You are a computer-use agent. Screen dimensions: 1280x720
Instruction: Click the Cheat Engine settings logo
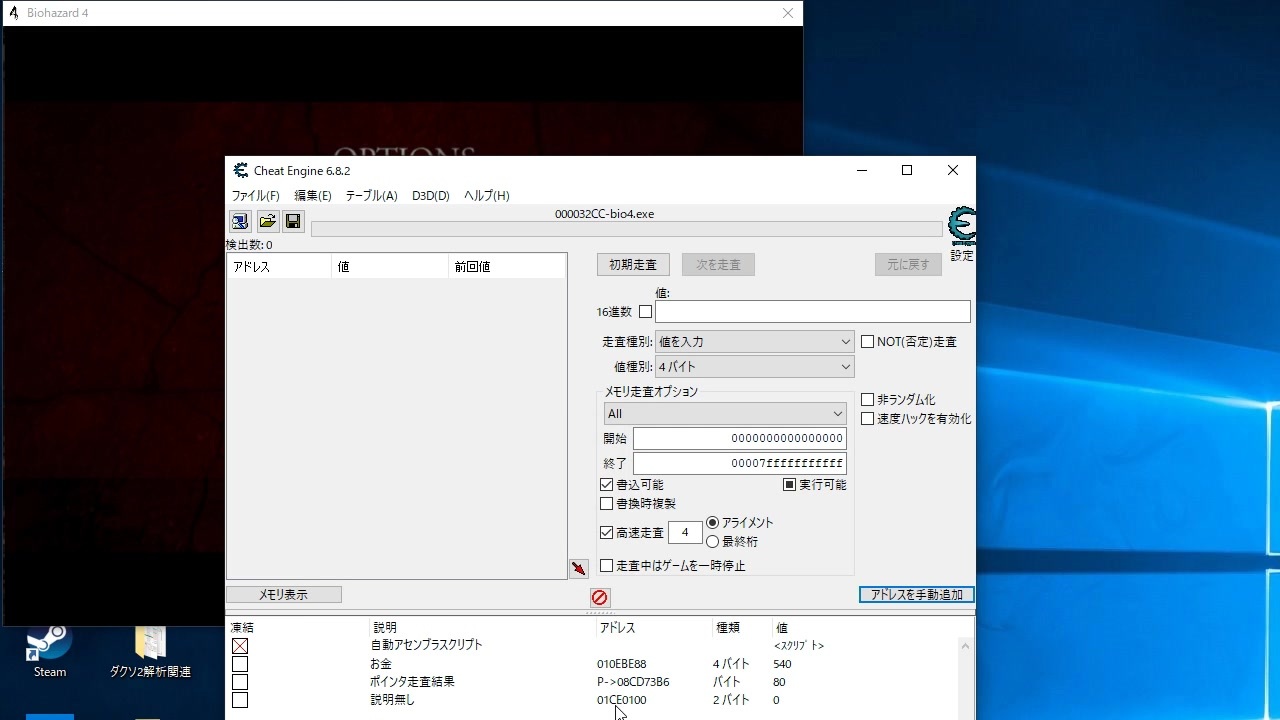962,227
